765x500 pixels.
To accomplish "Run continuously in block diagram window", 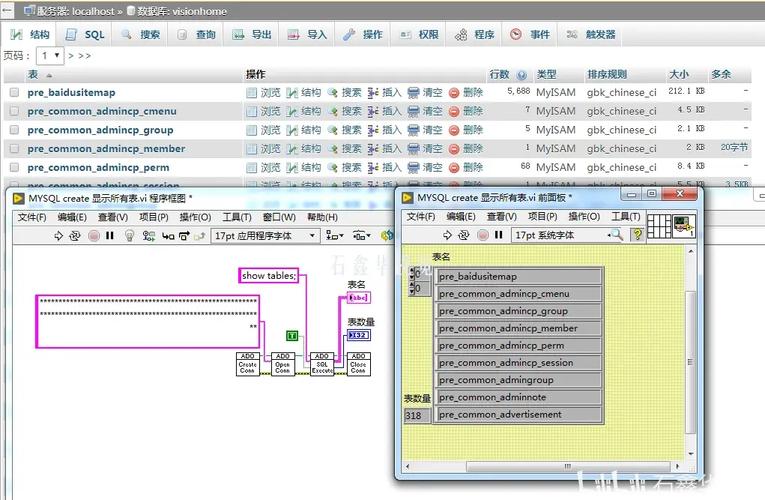I will (75, 236).
